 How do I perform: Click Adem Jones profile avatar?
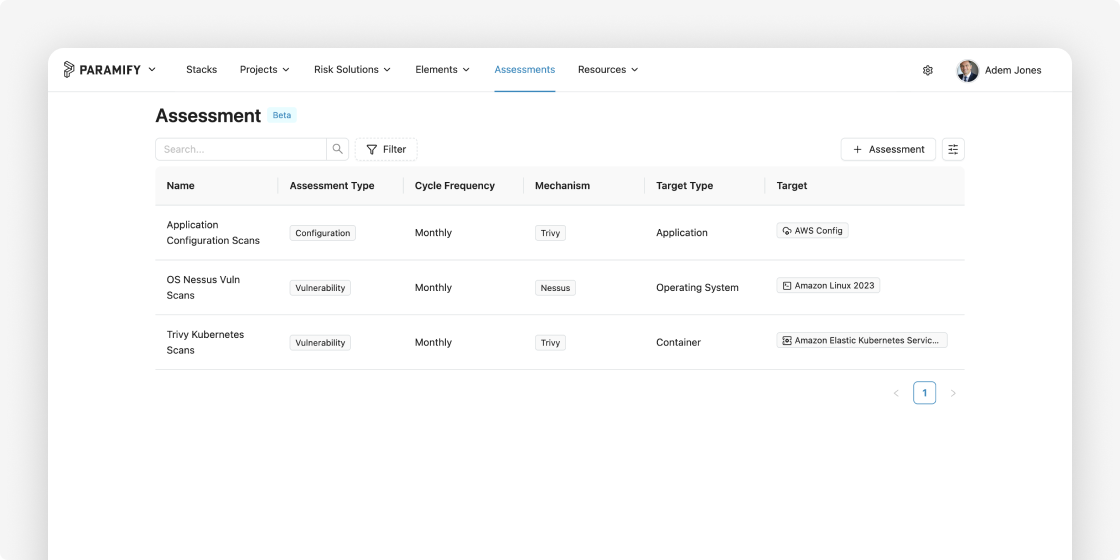click(x=968, y=70)
